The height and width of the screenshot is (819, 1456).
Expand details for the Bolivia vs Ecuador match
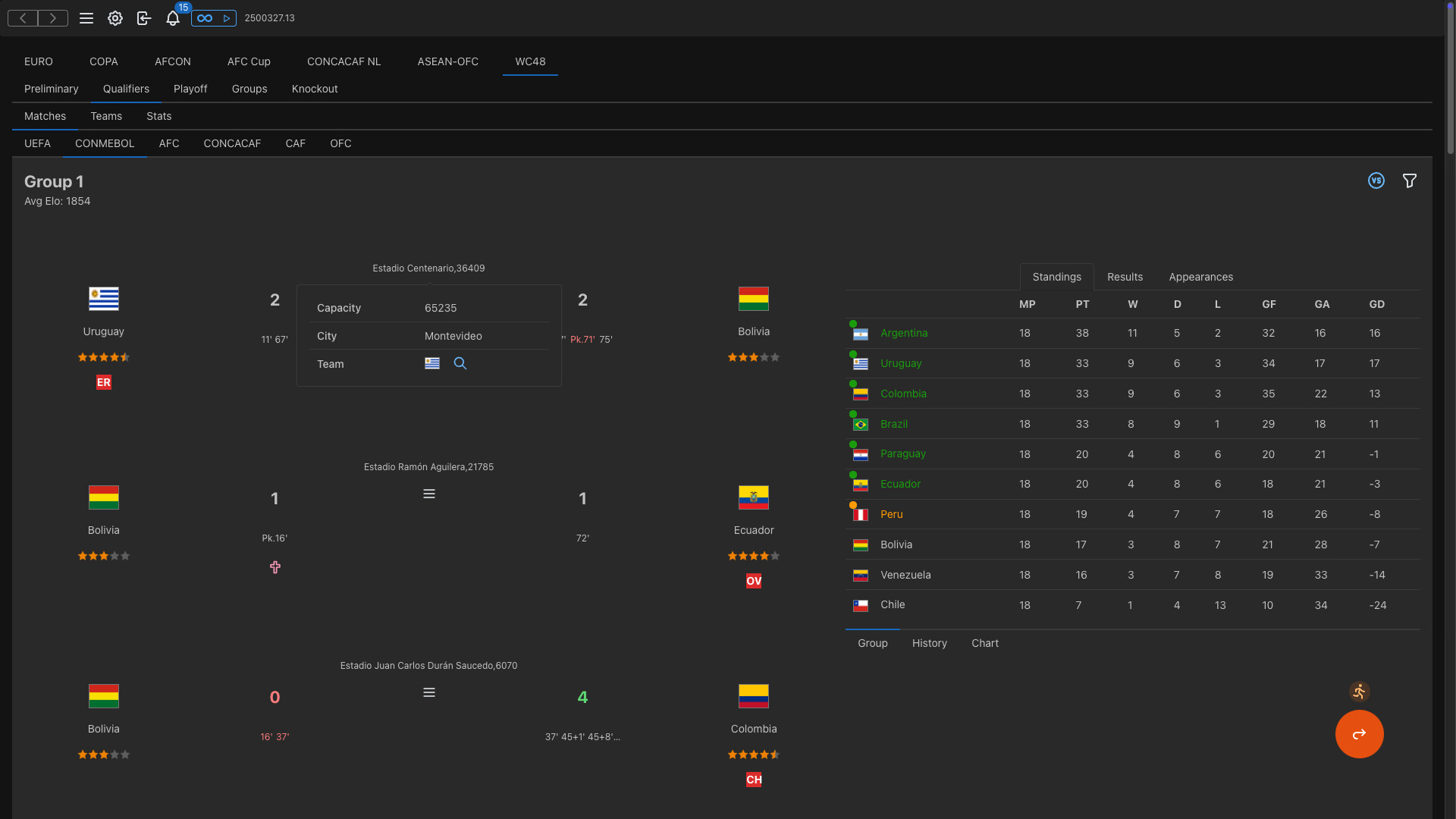pos(428,493)
